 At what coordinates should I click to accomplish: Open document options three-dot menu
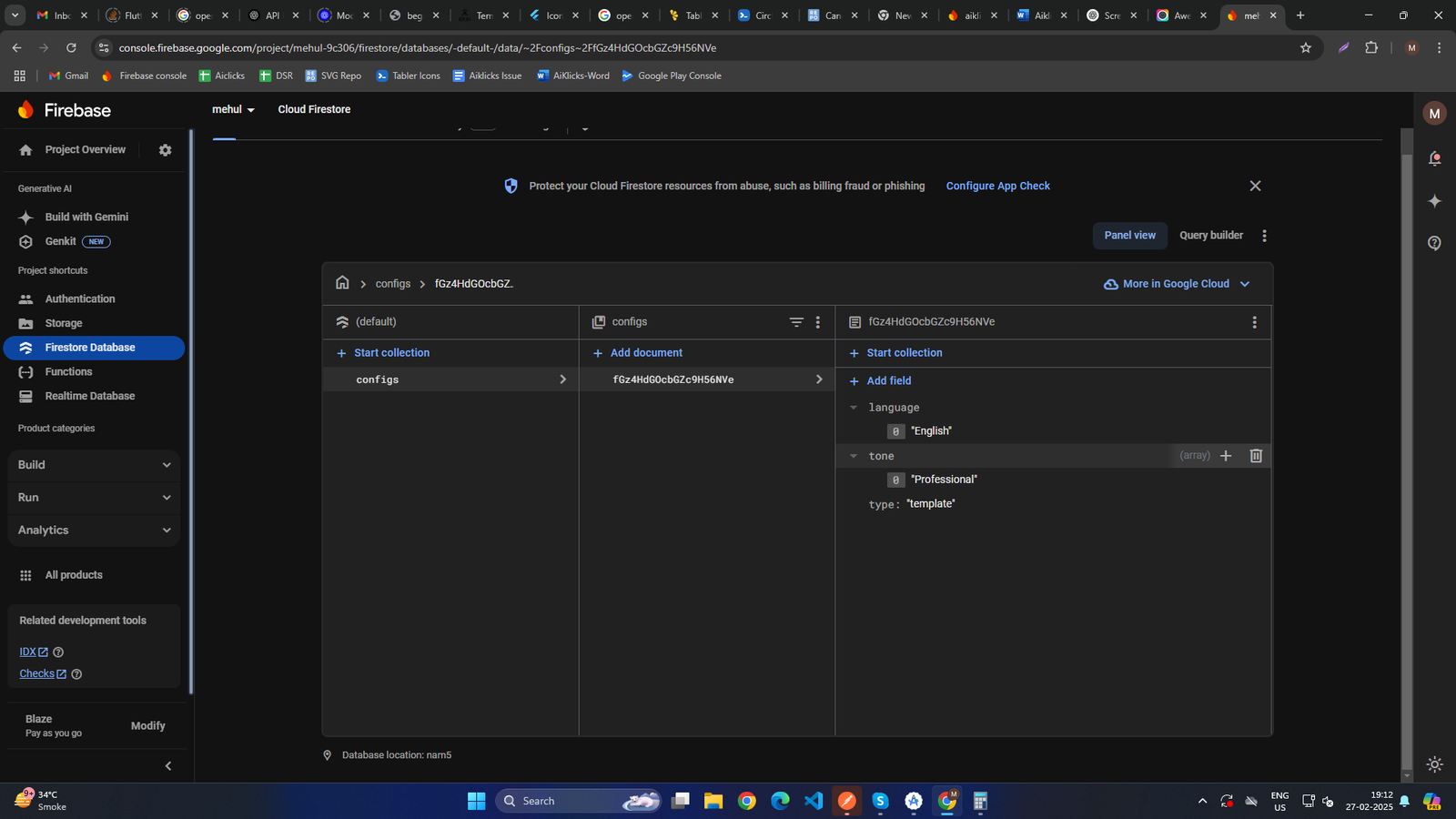pos(1254,322)
